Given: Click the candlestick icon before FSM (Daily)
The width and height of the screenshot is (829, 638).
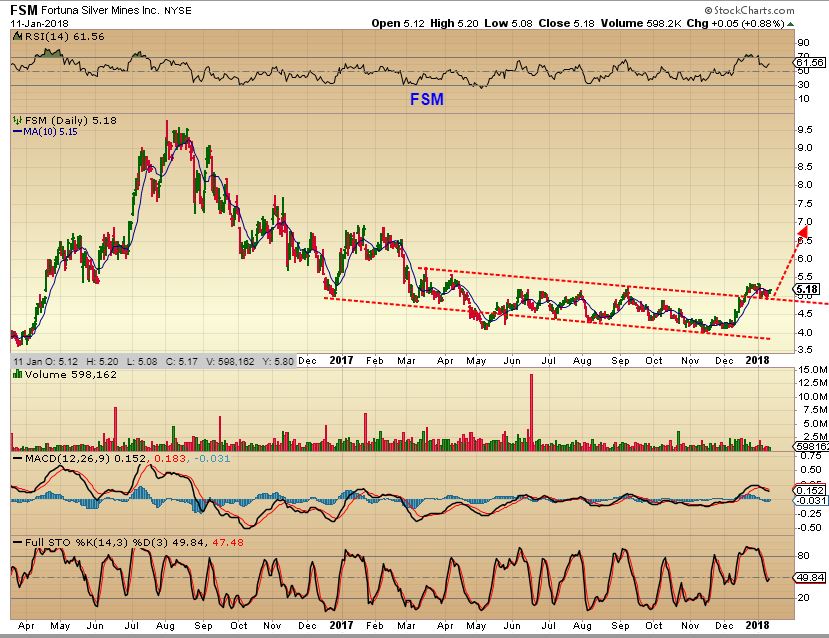Looking at the screenshot, I should click(x=18, y=121).
